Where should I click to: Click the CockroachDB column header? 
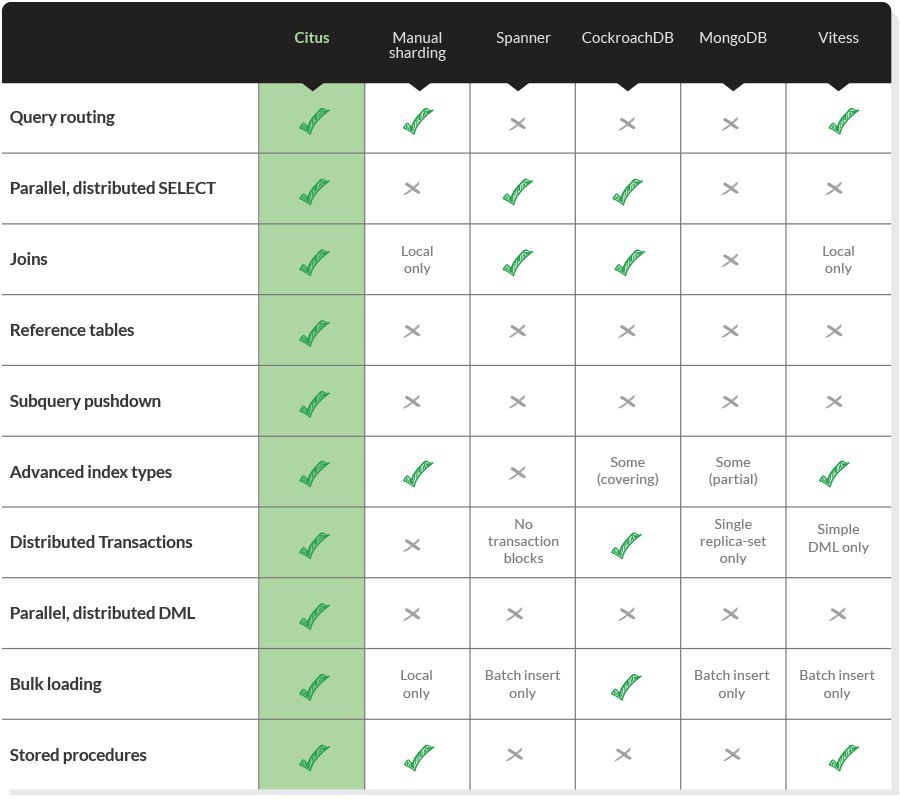[627, 38]
